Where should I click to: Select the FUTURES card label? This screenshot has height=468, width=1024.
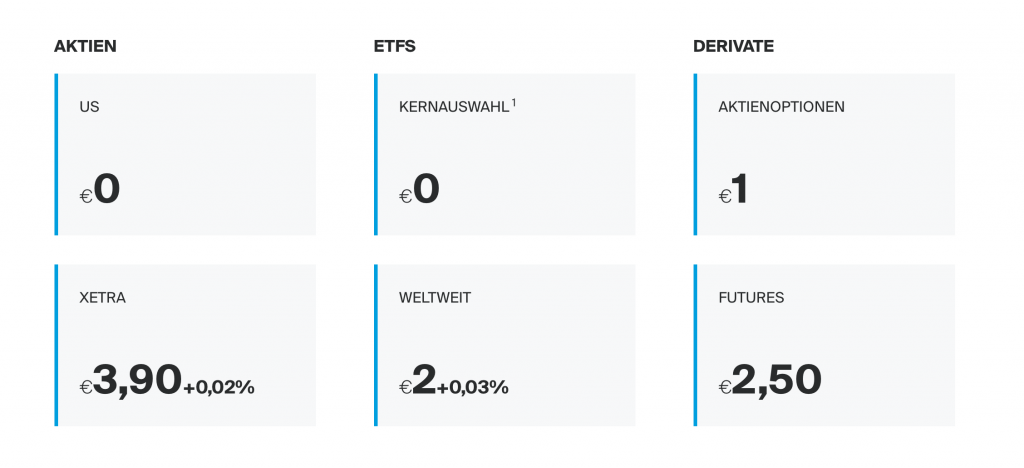tap(751, 298)
